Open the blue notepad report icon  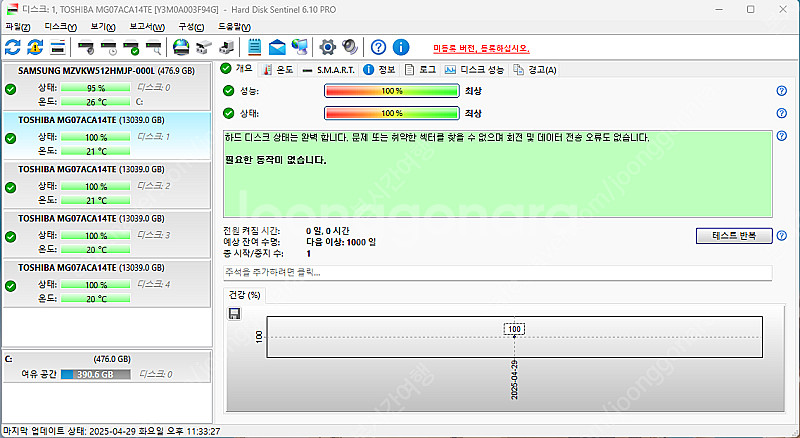[x=254, y=47]
